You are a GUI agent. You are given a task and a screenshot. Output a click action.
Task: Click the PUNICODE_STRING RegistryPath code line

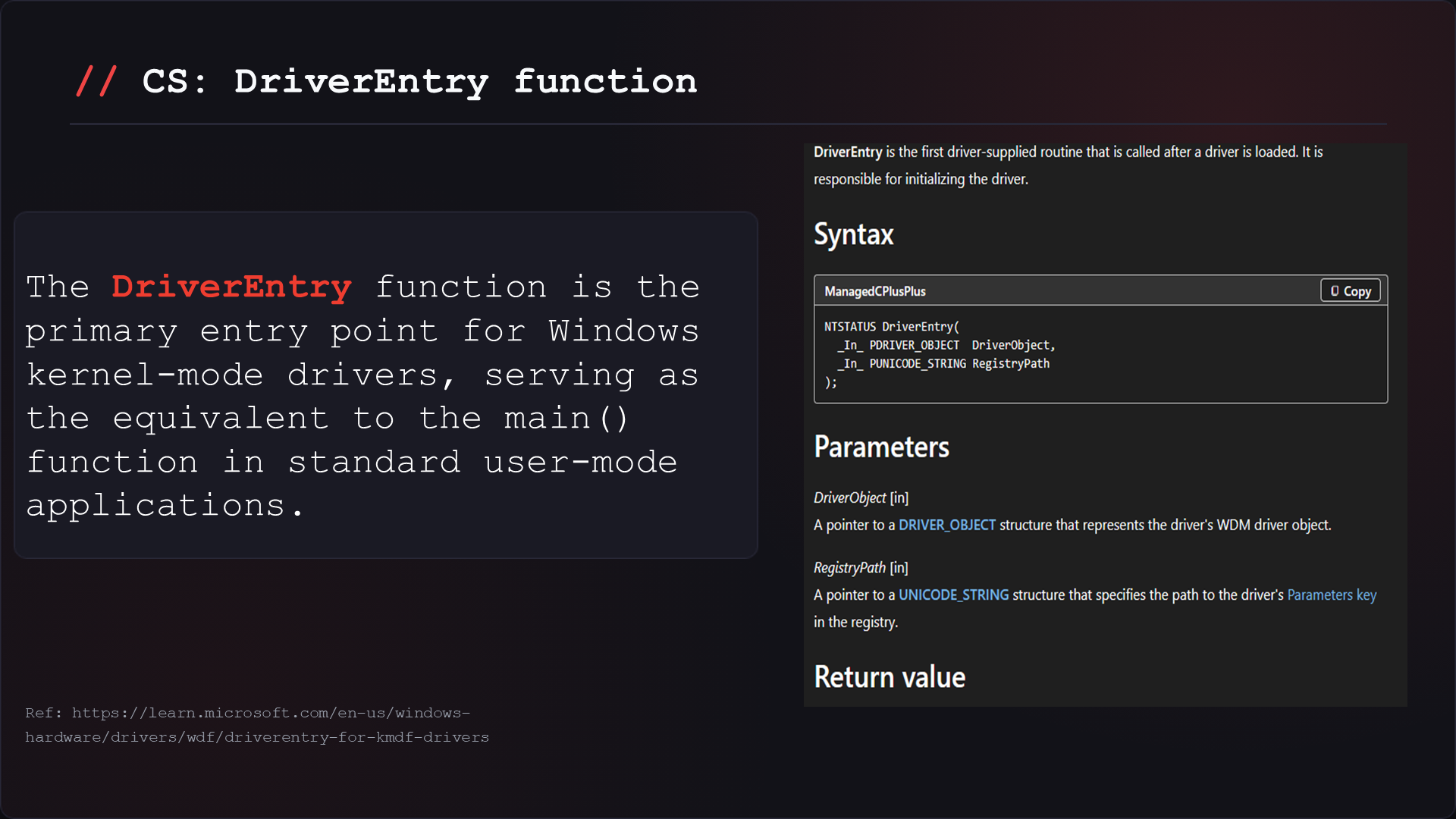click(943, 364)
